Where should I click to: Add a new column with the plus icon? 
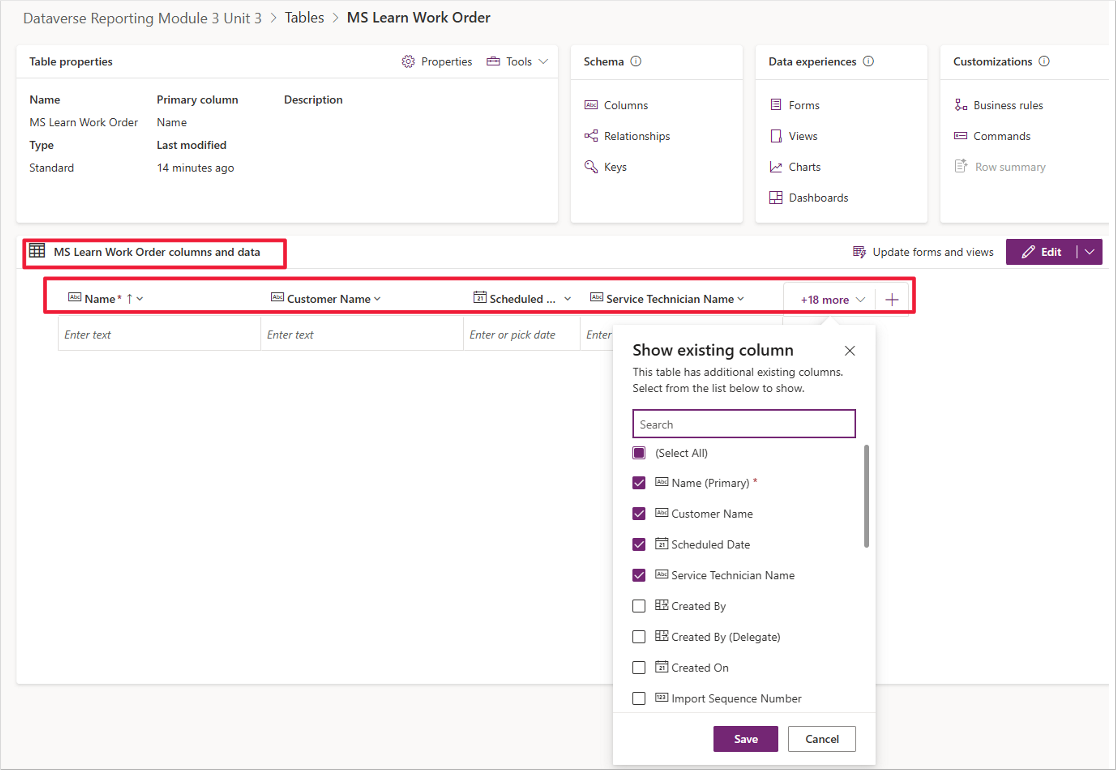[891, 298]
